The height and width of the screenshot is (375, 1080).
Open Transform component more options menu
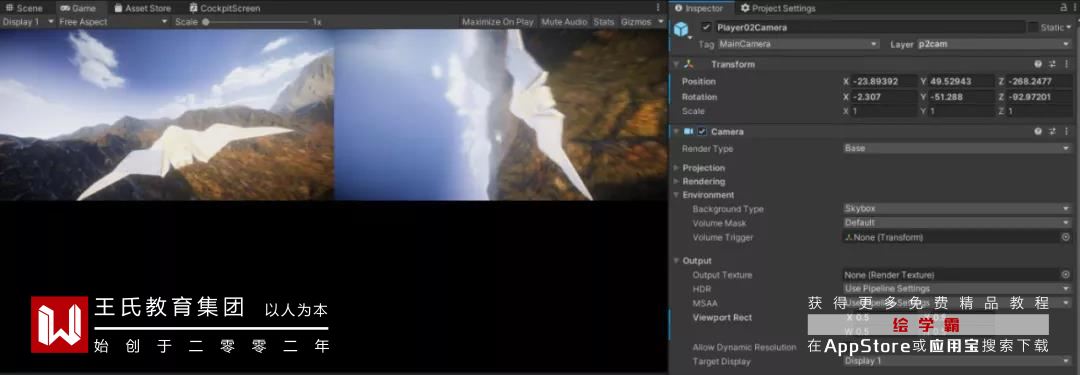pos(1067,64)
